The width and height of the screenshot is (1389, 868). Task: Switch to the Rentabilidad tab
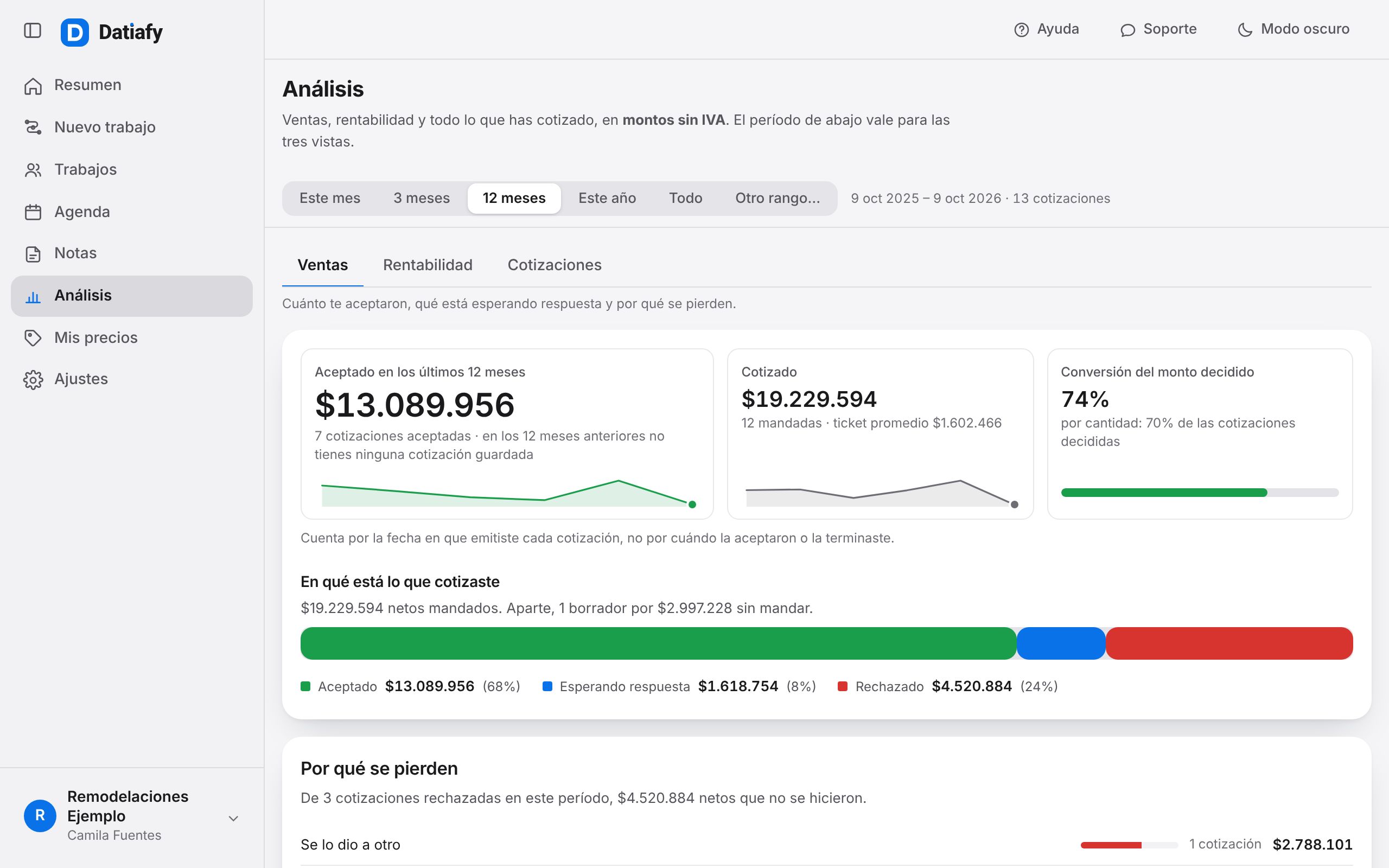pyautogui.click(x=428, y=265)
